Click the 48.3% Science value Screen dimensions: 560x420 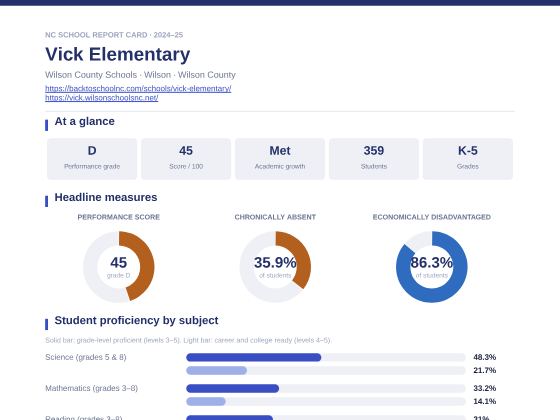485,357
